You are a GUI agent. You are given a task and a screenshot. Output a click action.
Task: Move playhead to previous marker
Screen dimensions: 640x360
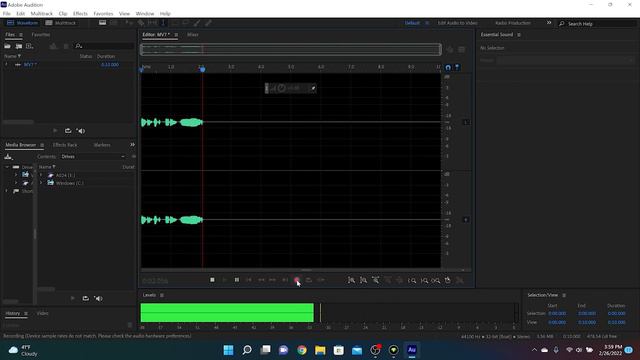click(249, 280)
